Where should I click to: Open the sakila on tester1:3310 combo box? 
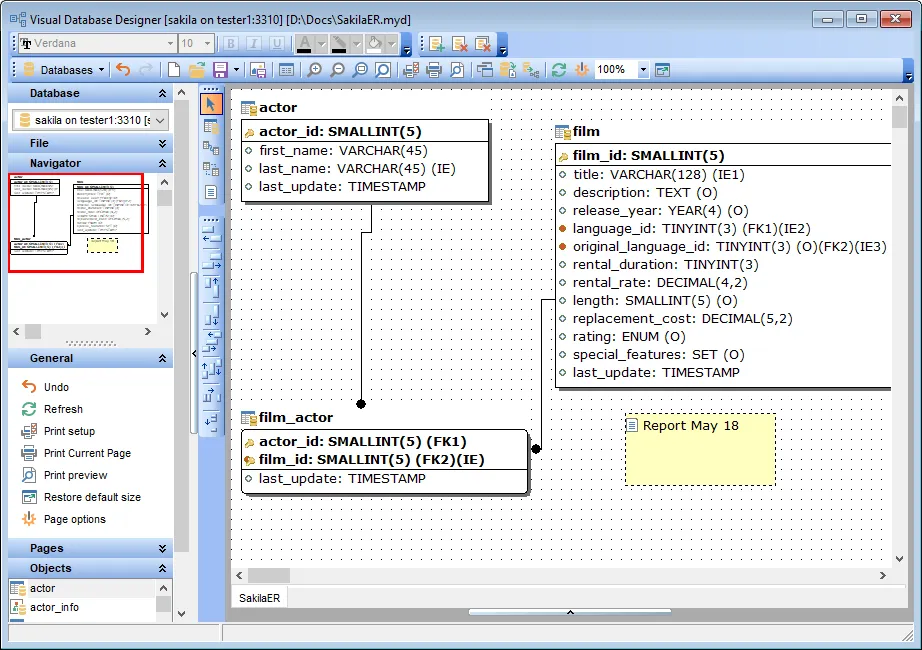(x=91, y=120)
